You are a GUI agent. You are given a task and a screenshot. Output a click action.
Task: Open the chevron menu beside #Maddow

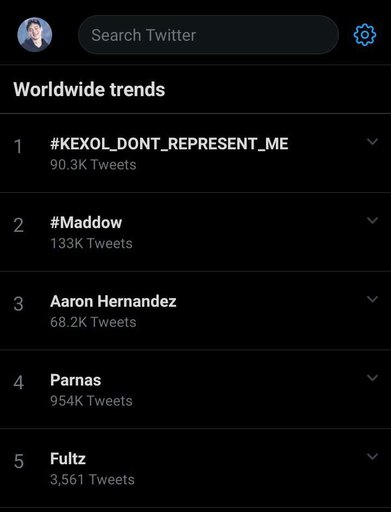[x=372, y=220]
